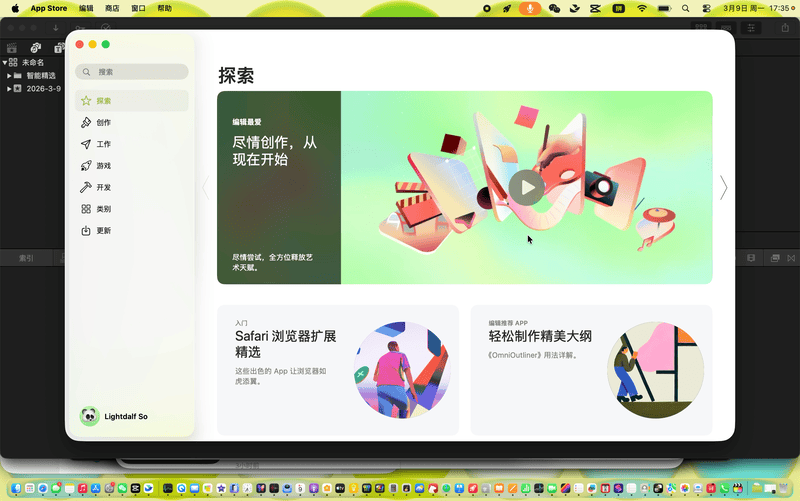Open the 商店 menu in menu bar
This screenshot has width=800, height=501.
tap(112, 8)
